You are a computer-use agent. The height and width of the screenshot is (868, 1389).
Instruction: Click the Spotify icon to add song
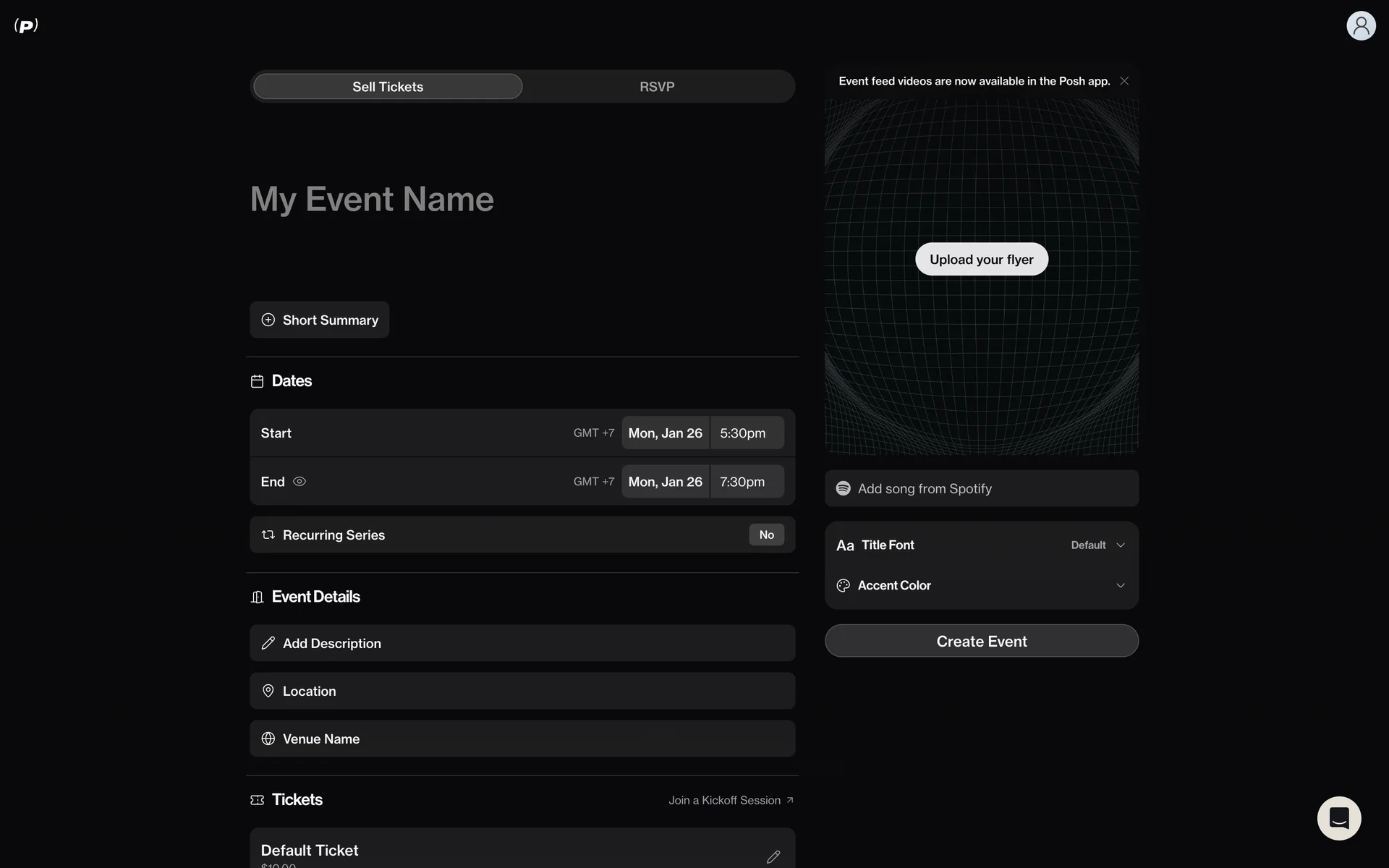point(843,488)
